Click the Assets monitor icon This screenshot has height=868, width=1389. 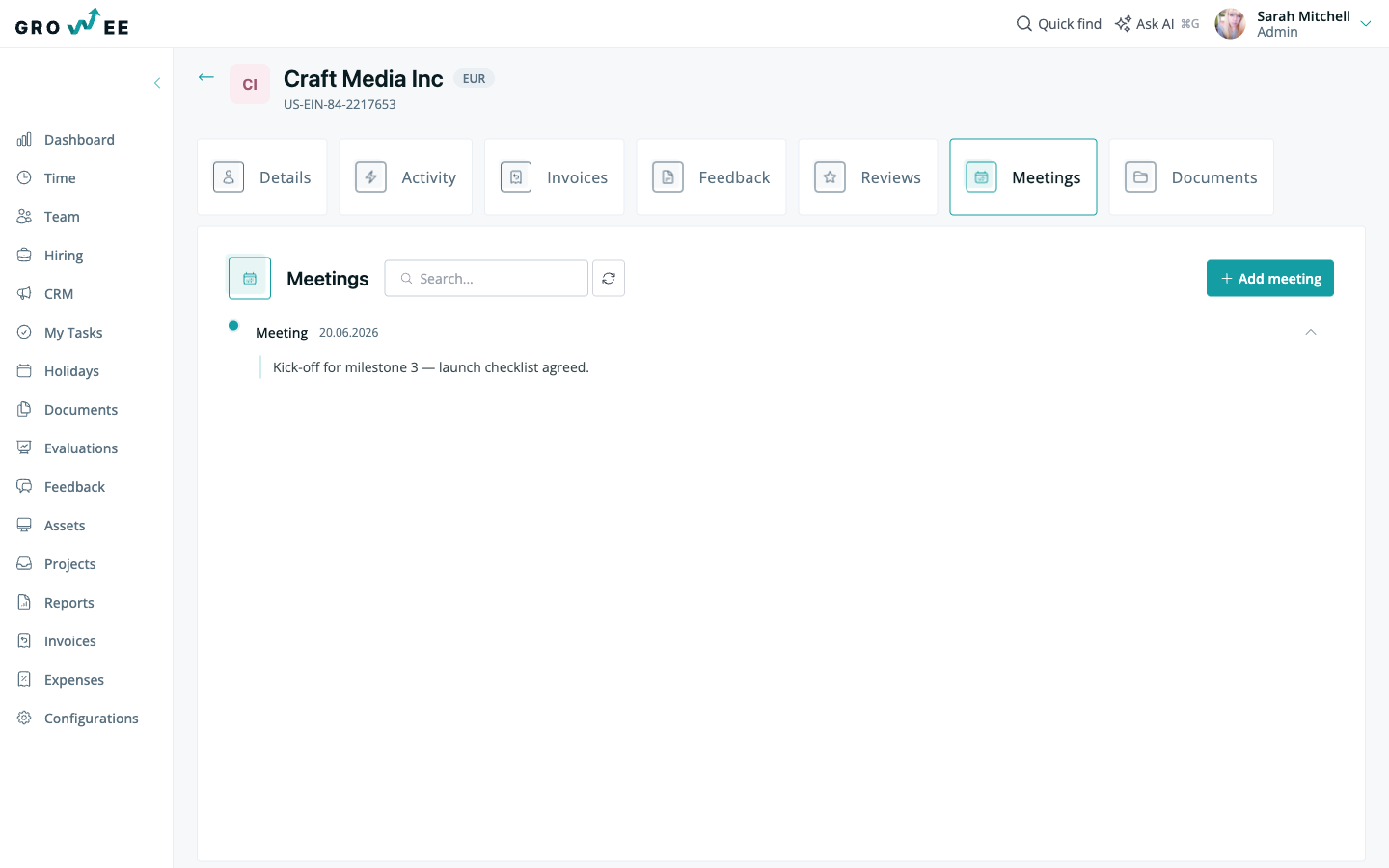[24, 525]
